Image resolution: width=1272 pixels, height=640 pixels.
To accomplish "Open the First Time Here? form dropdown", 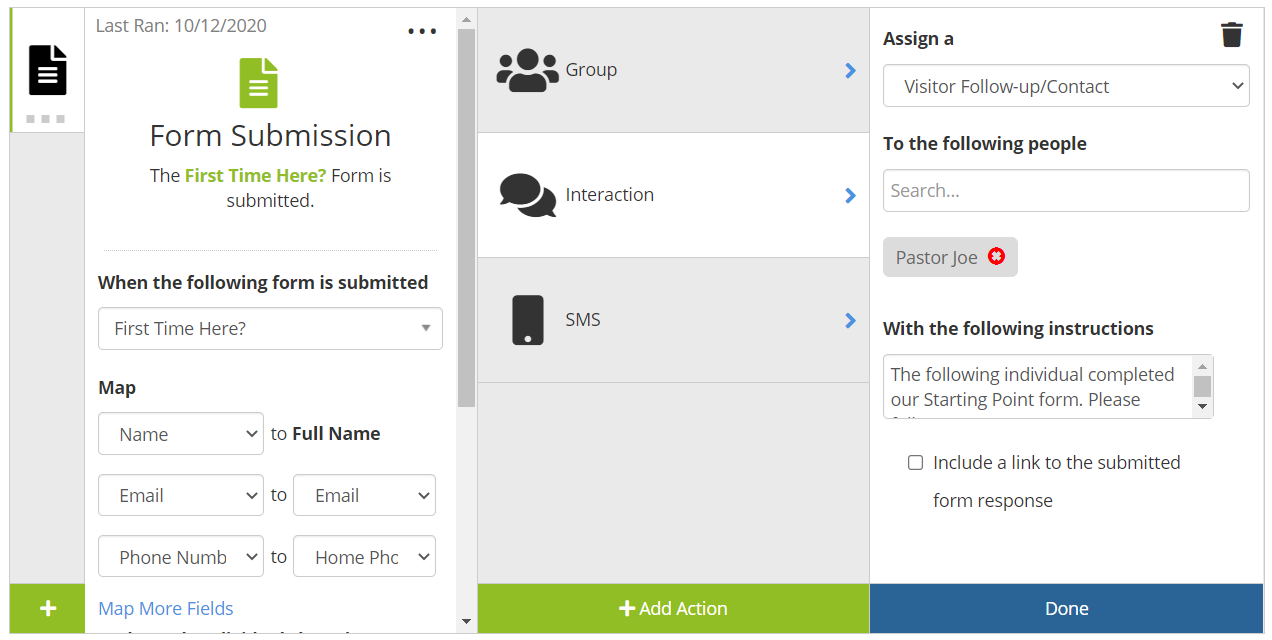I will [270, 329].
